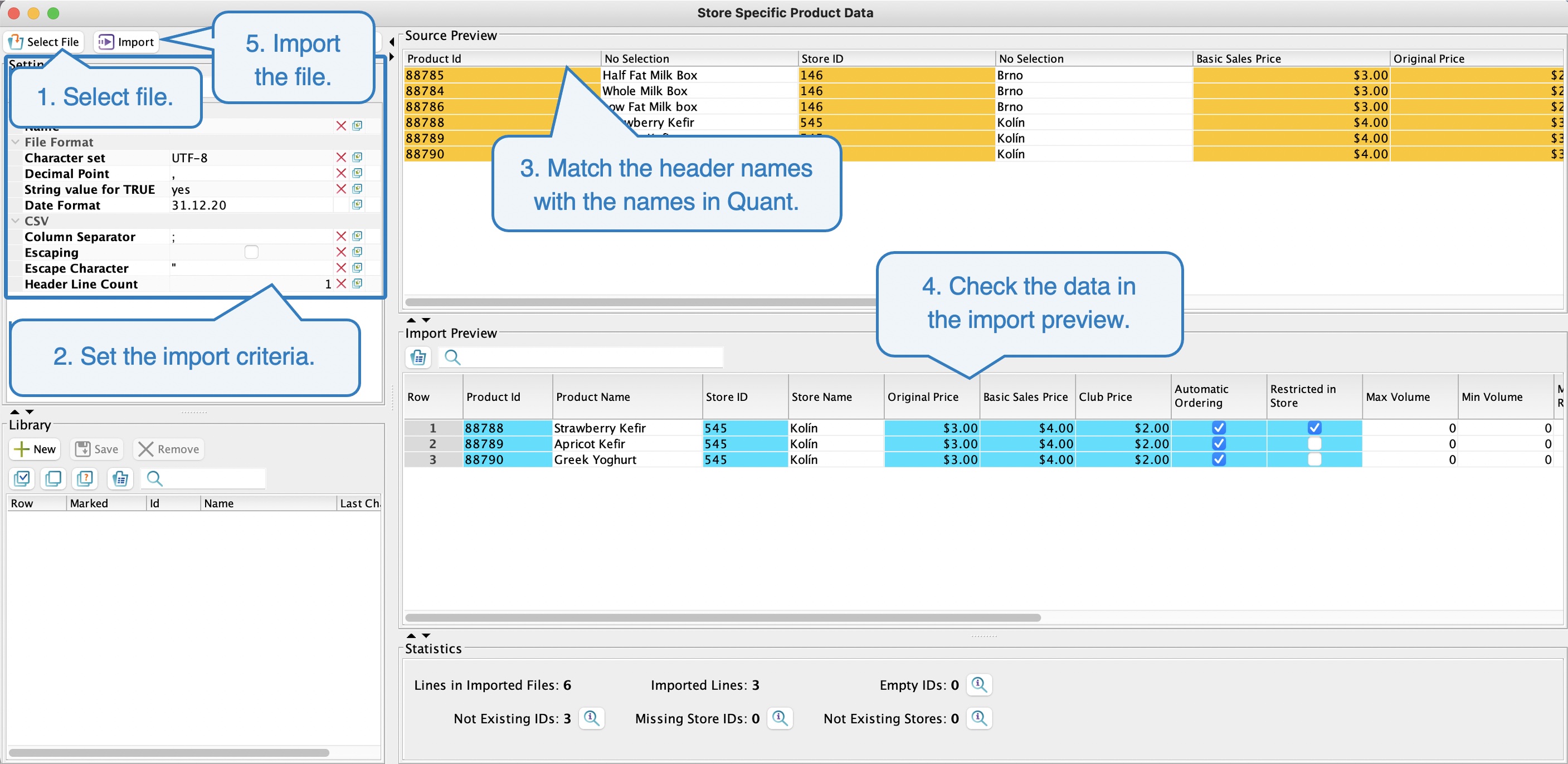
Task: Collapse the CSV settings group
Action: tap(15, 221)
